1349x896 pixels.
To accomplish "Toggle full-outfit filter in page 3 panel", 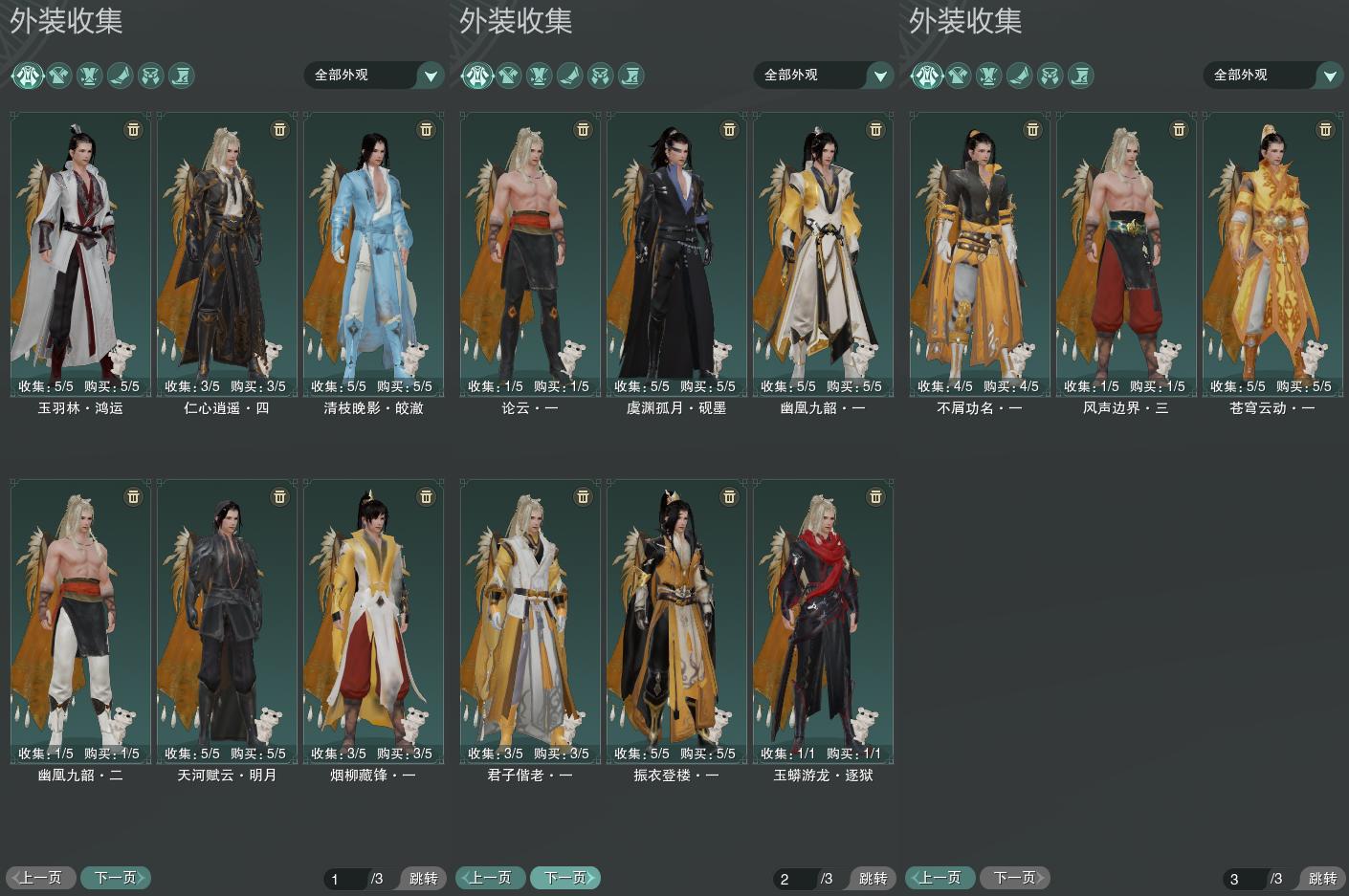I will (x=926, y=75).
